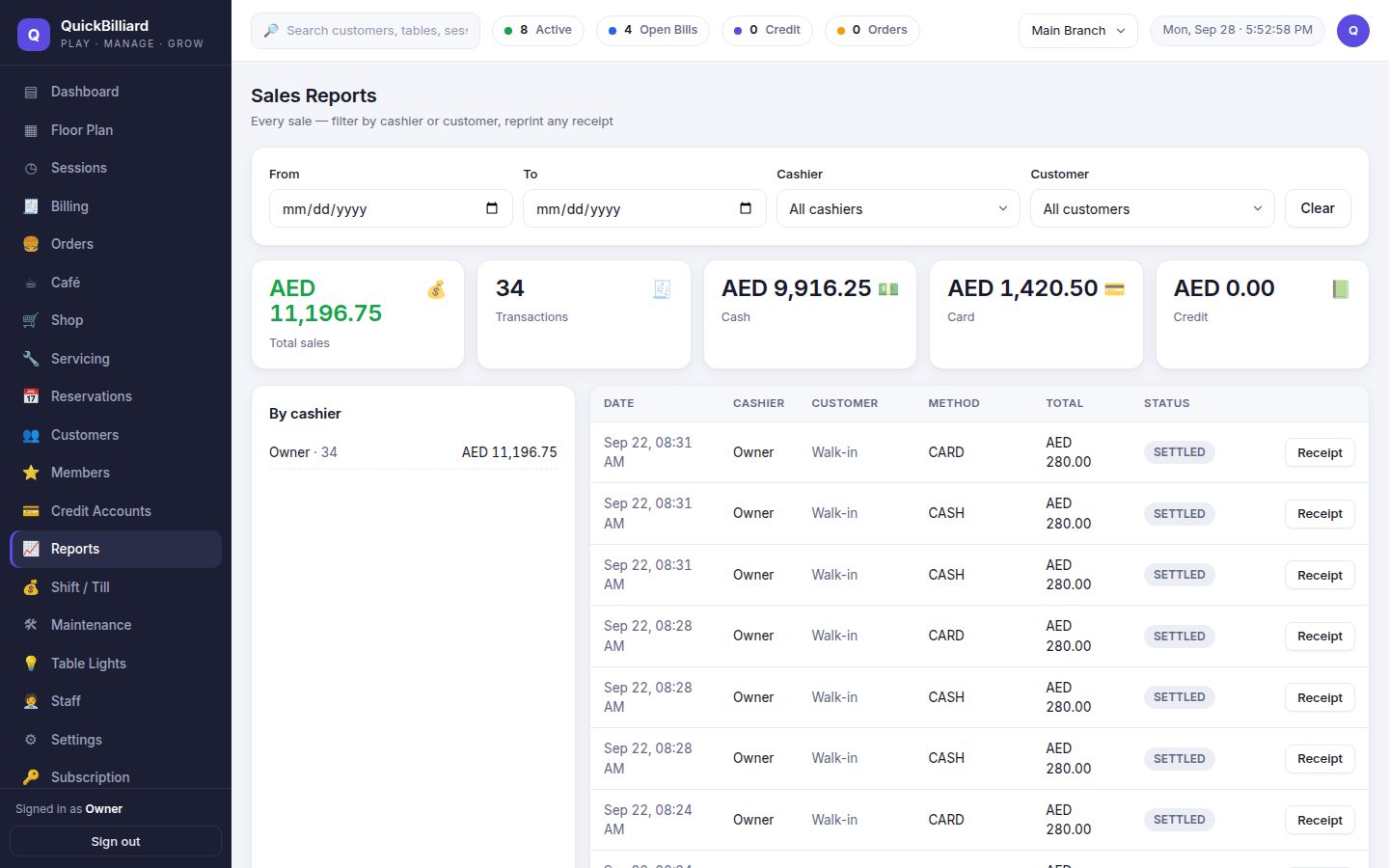Click the STATUS column header
The width and height of the screenshot is (1389, 868).
pos(1167,404)
